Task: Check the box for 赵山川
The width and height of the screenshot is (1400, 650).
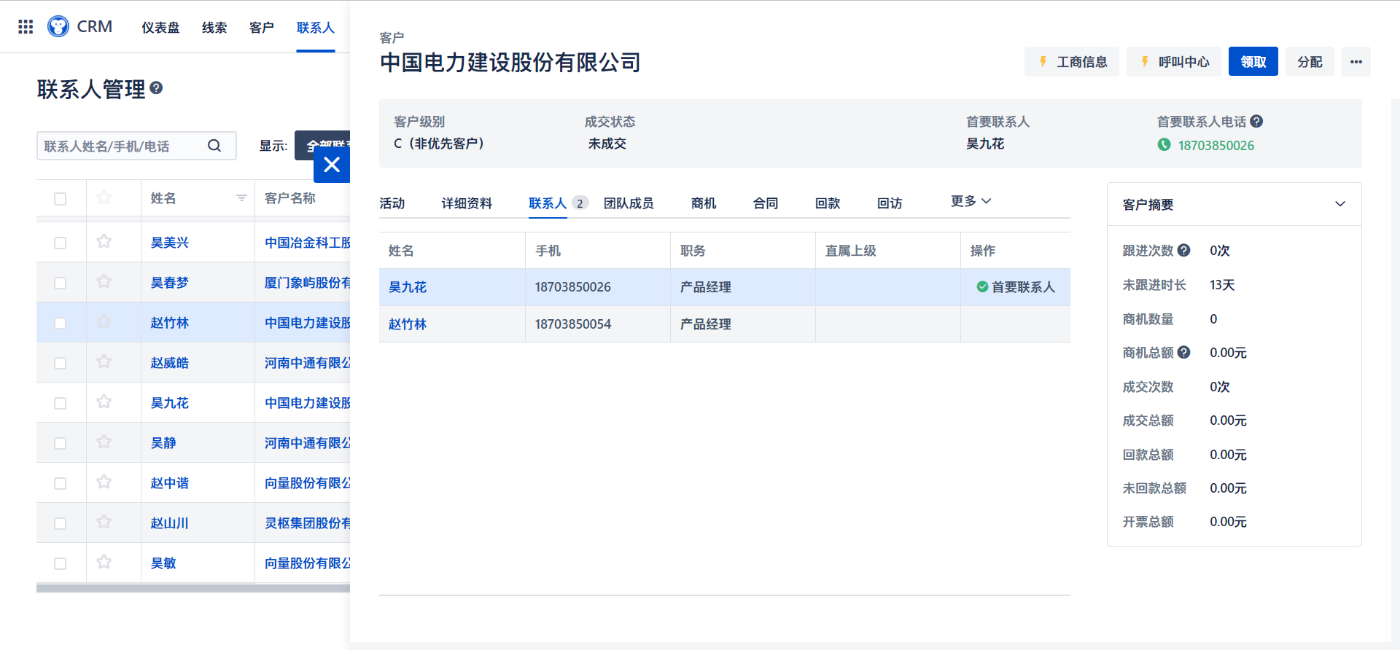Action: (x=60, y=523)
